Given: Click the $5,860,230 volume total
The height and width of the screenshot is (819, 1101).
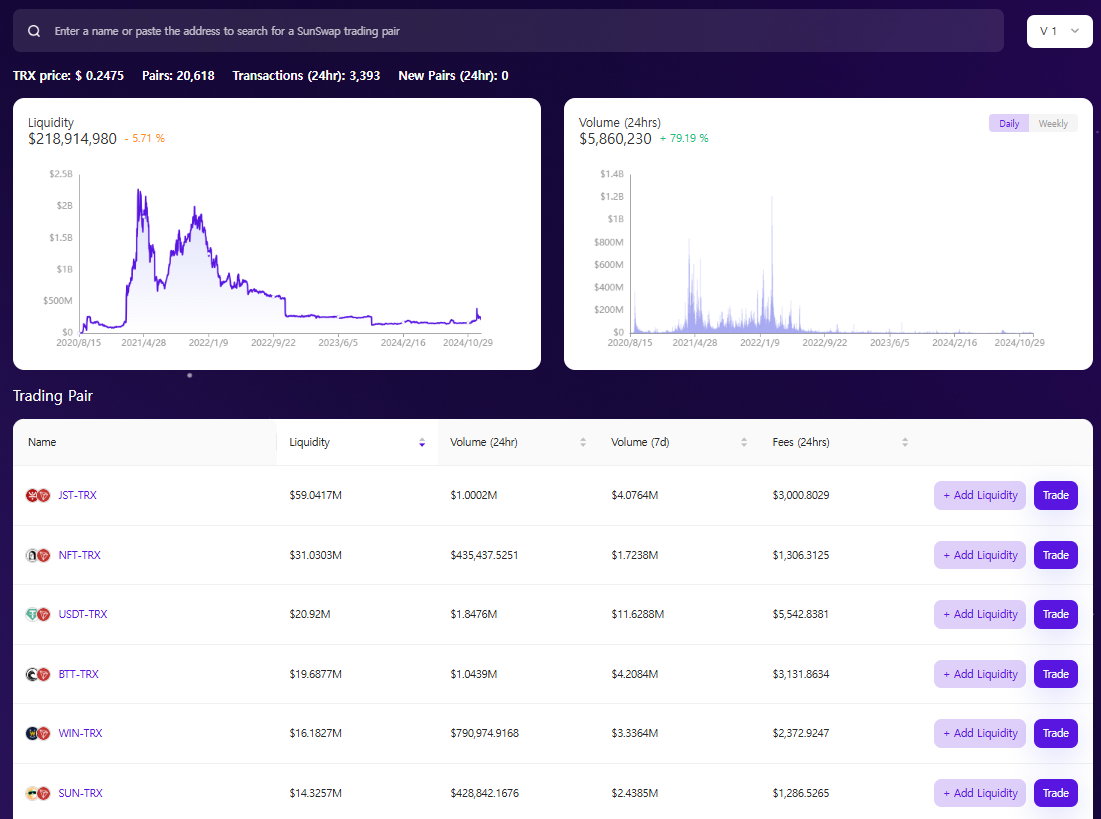Looking at the screenshot, I should [x=615, y=138].
